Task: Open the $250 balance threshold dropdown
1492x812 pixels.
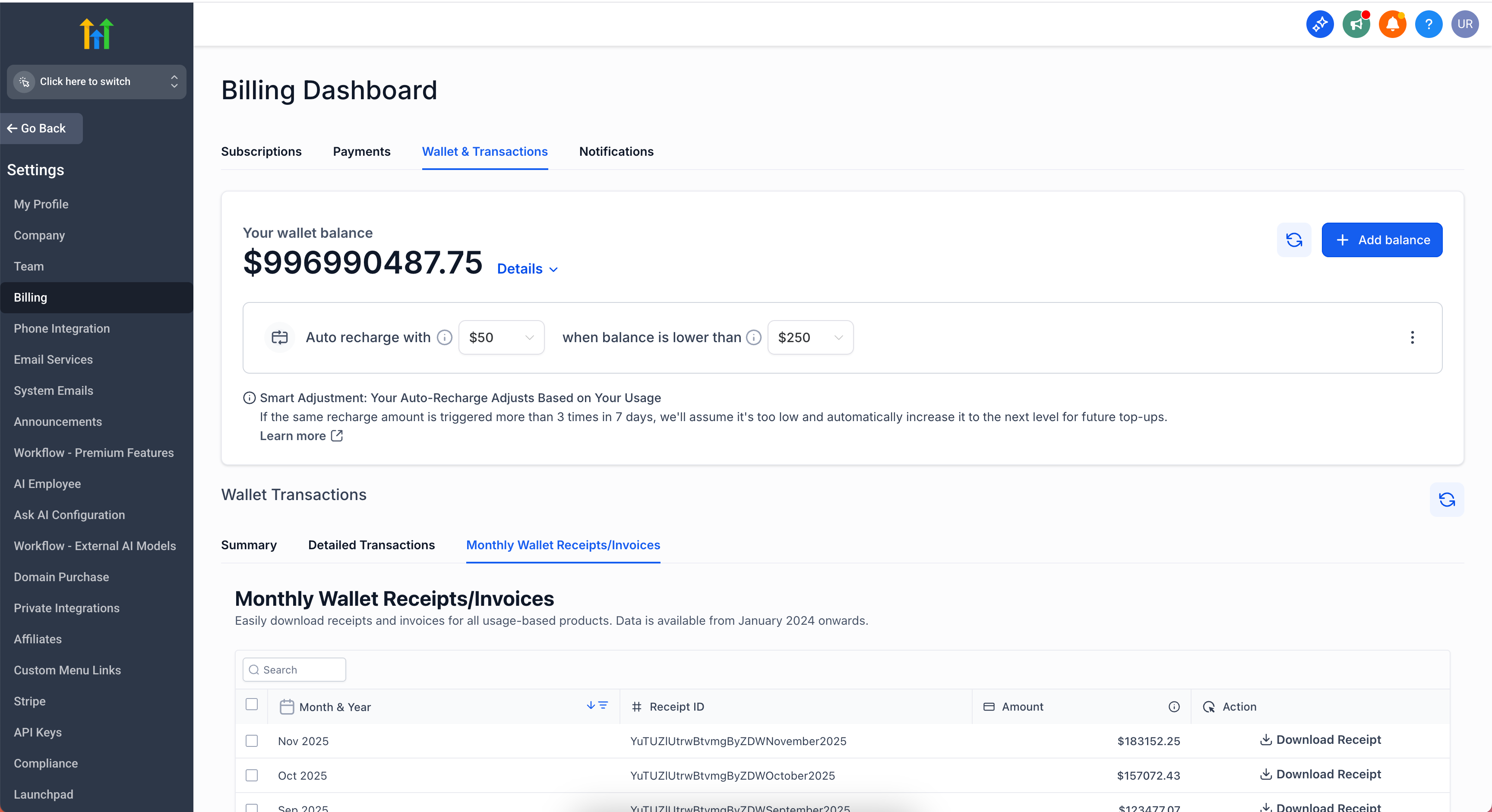Action: pos(810,337)
